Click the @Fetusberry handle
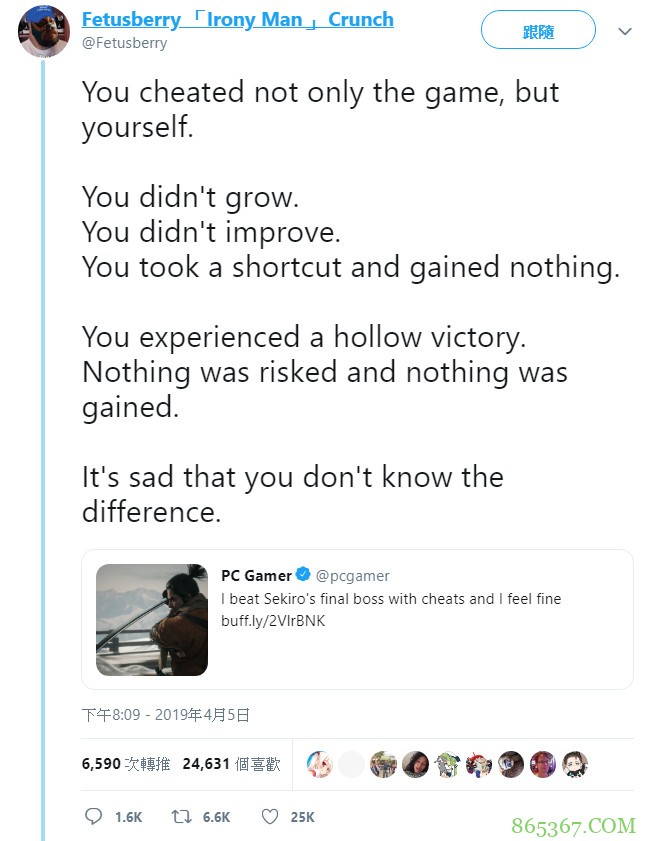 (x=124, y=43)
